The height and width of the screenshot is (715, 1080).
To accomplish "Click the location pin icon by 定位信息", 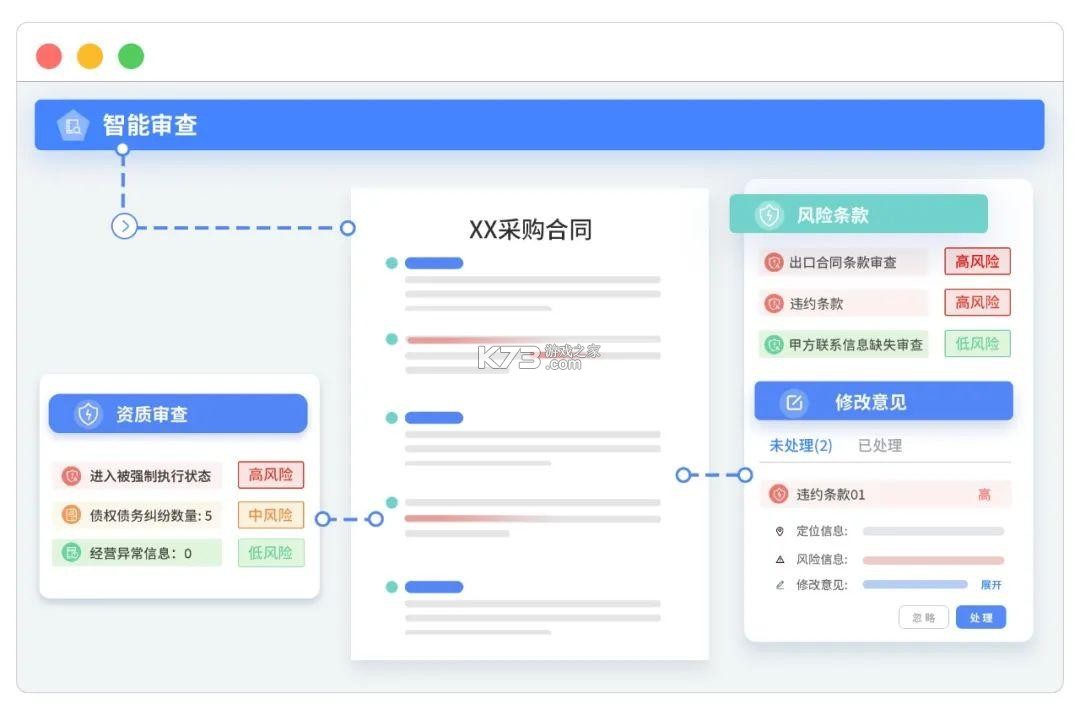I will coord(780,531).
